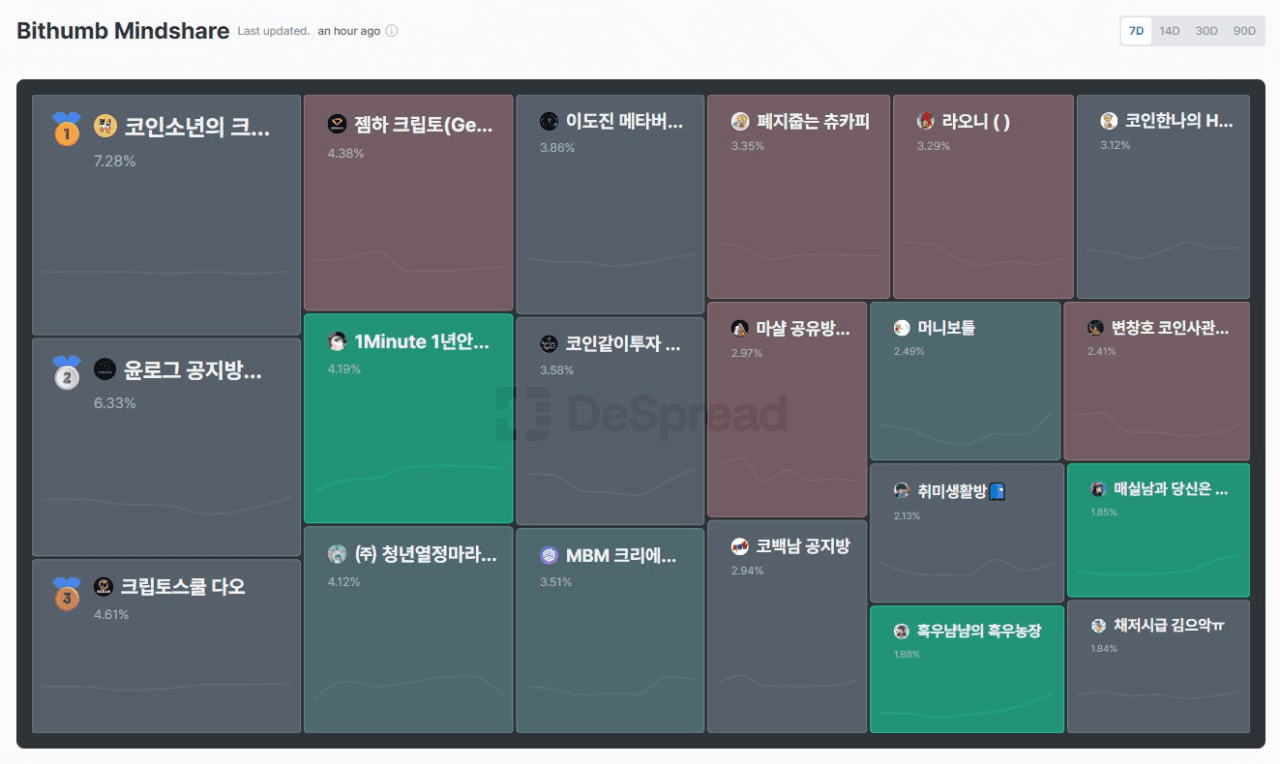Viewport: 1280px width, 764px height.
Task: Click the bronze rank 3 medal icon
Action: tap(66, 594)
